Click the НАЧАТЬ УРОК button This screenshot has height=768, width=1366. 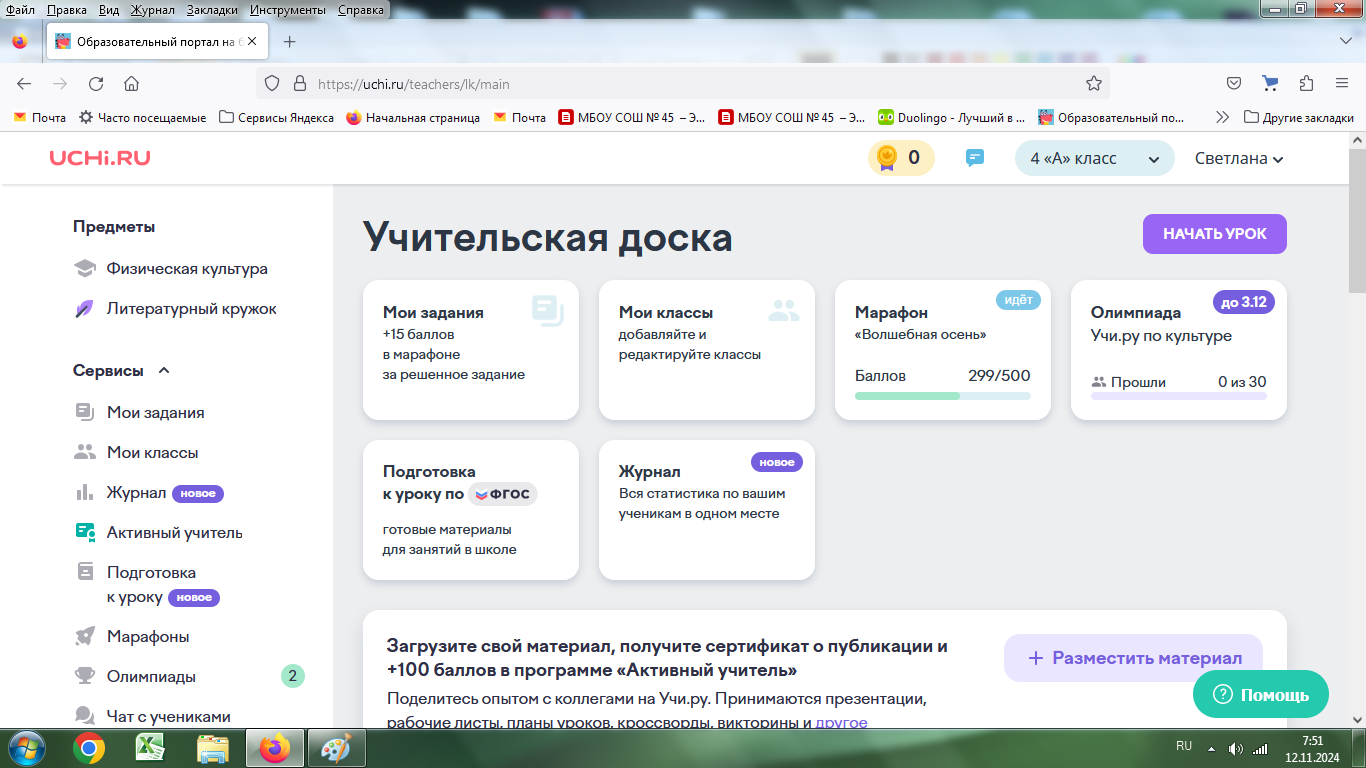(1215, 234)
